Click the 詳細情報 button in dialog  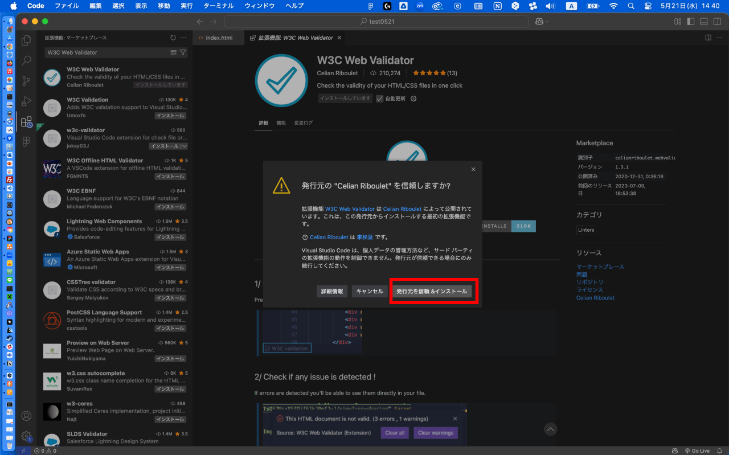331,291
